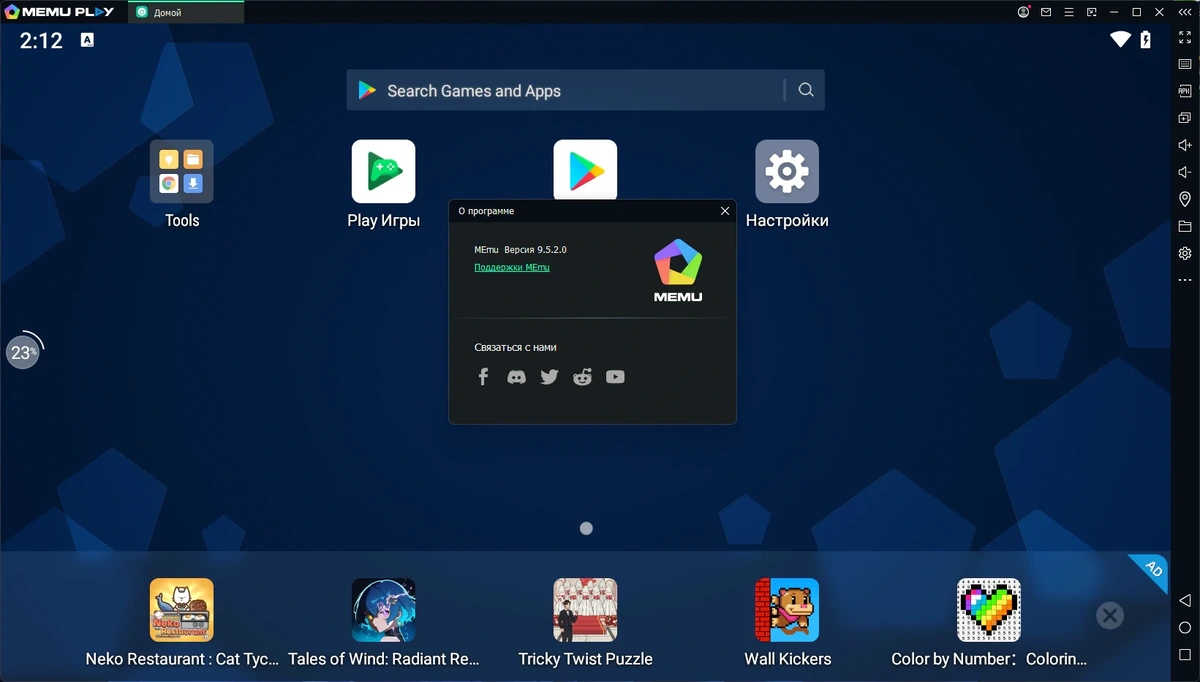1200x682 pixels.
Task: Open the Reddit icon in the dialog
Action: (582, 377)
